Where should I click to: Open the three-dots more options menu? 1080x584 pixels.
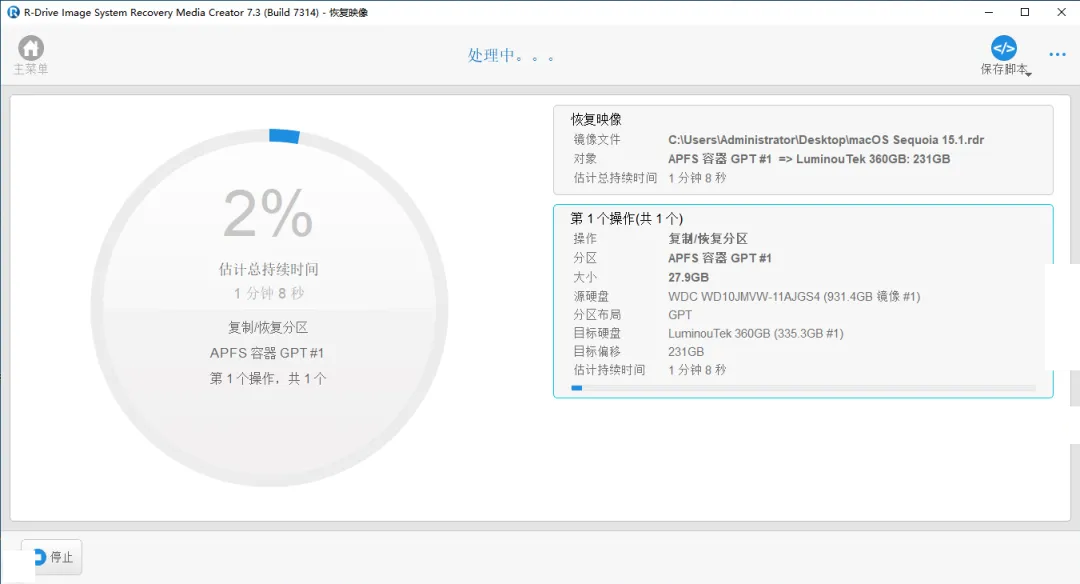[x=1057, y=54]
